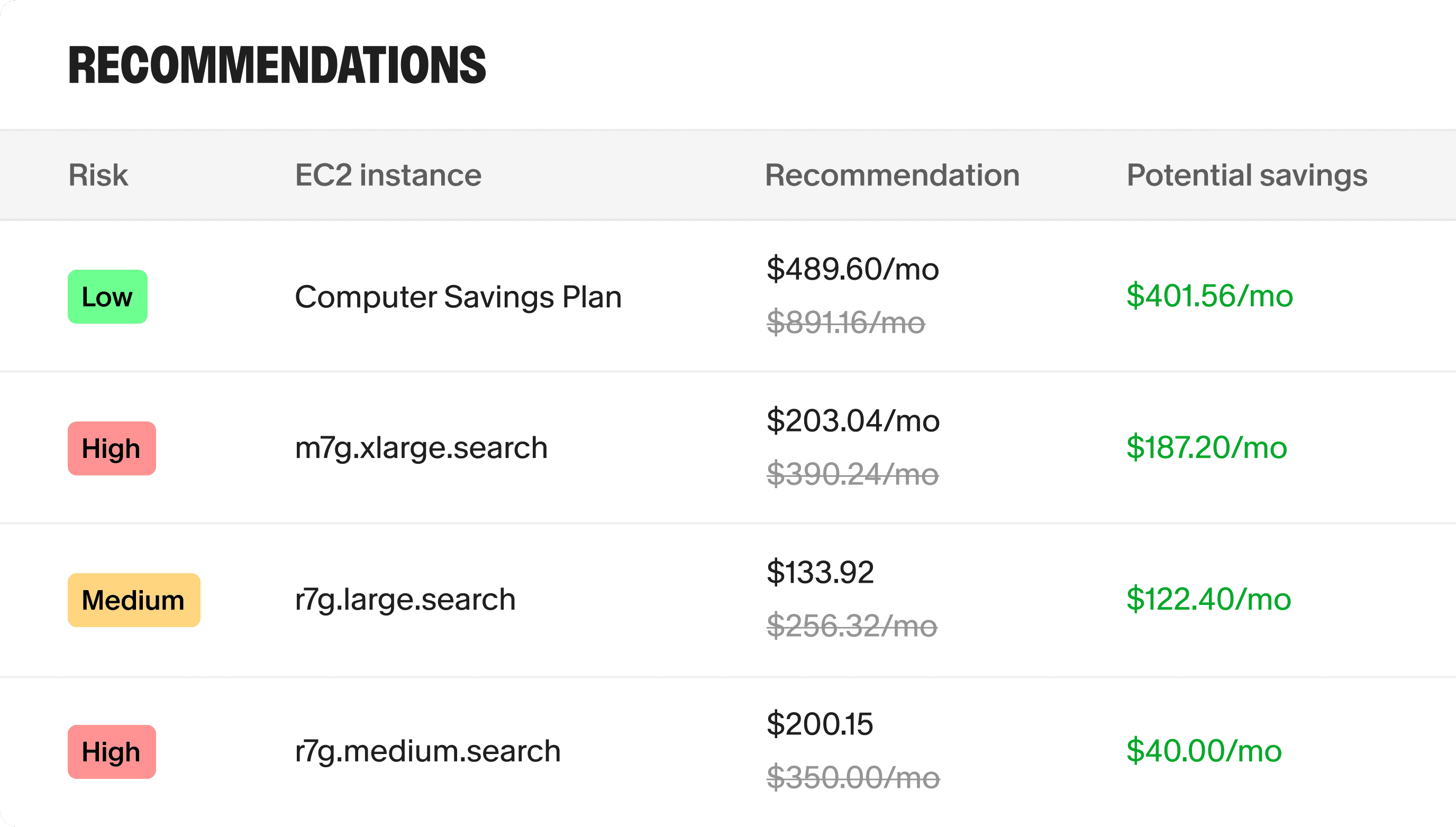Image resolution: width=1456 pixels, height=827 pixels.
Task: Click the EC2 instance column header
Action: tap(388, 175)
